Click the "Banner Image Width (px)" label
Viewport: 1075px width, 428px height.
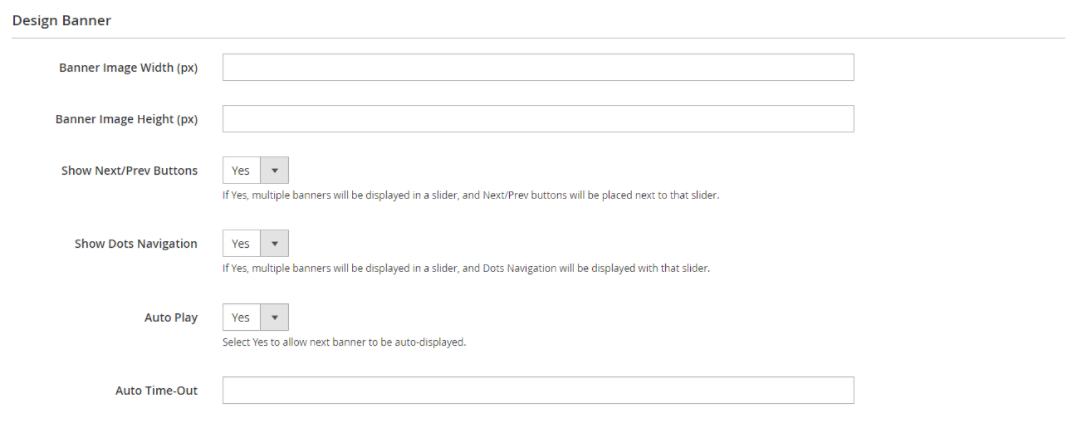[128, 67]
